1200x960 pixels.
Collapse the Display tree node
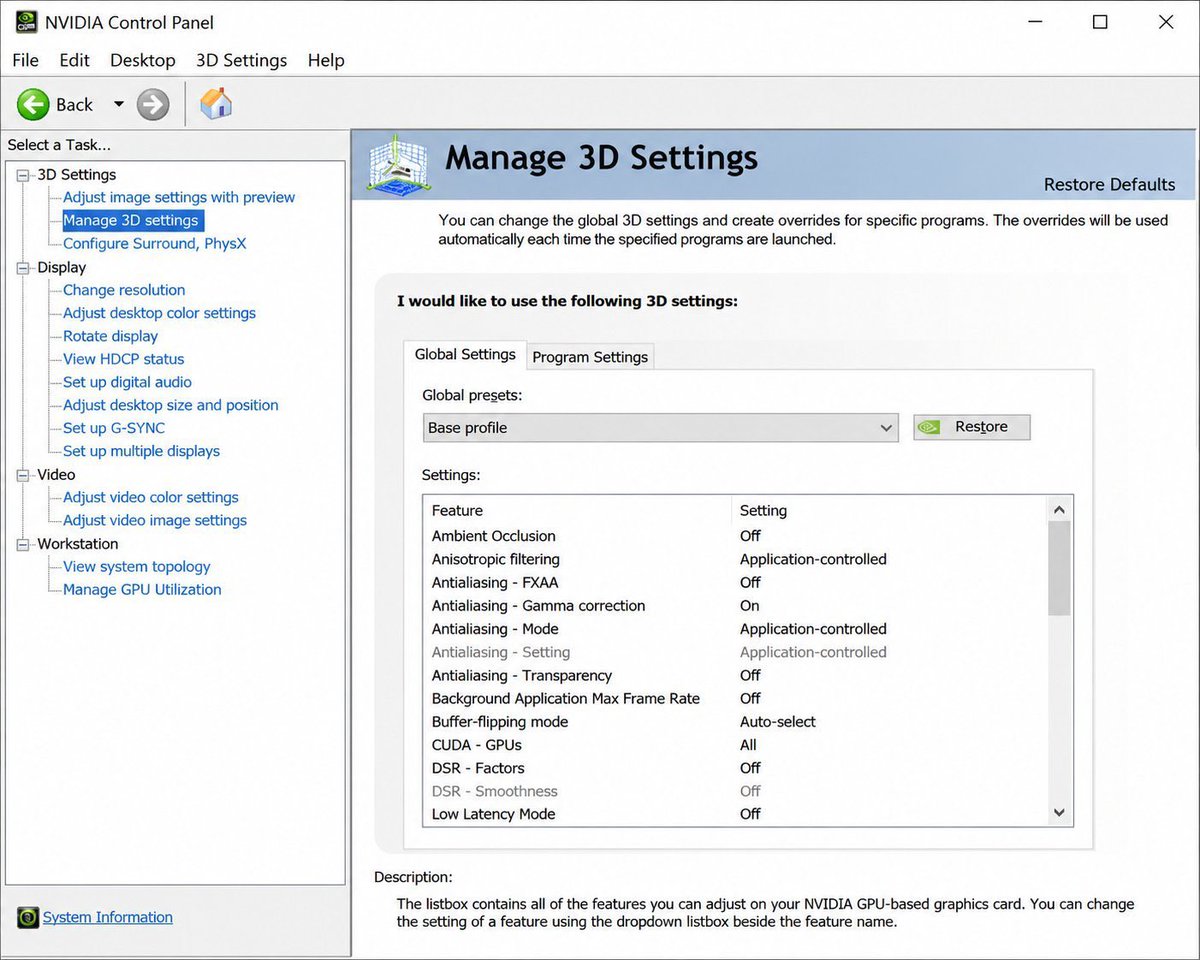[24, 268]
